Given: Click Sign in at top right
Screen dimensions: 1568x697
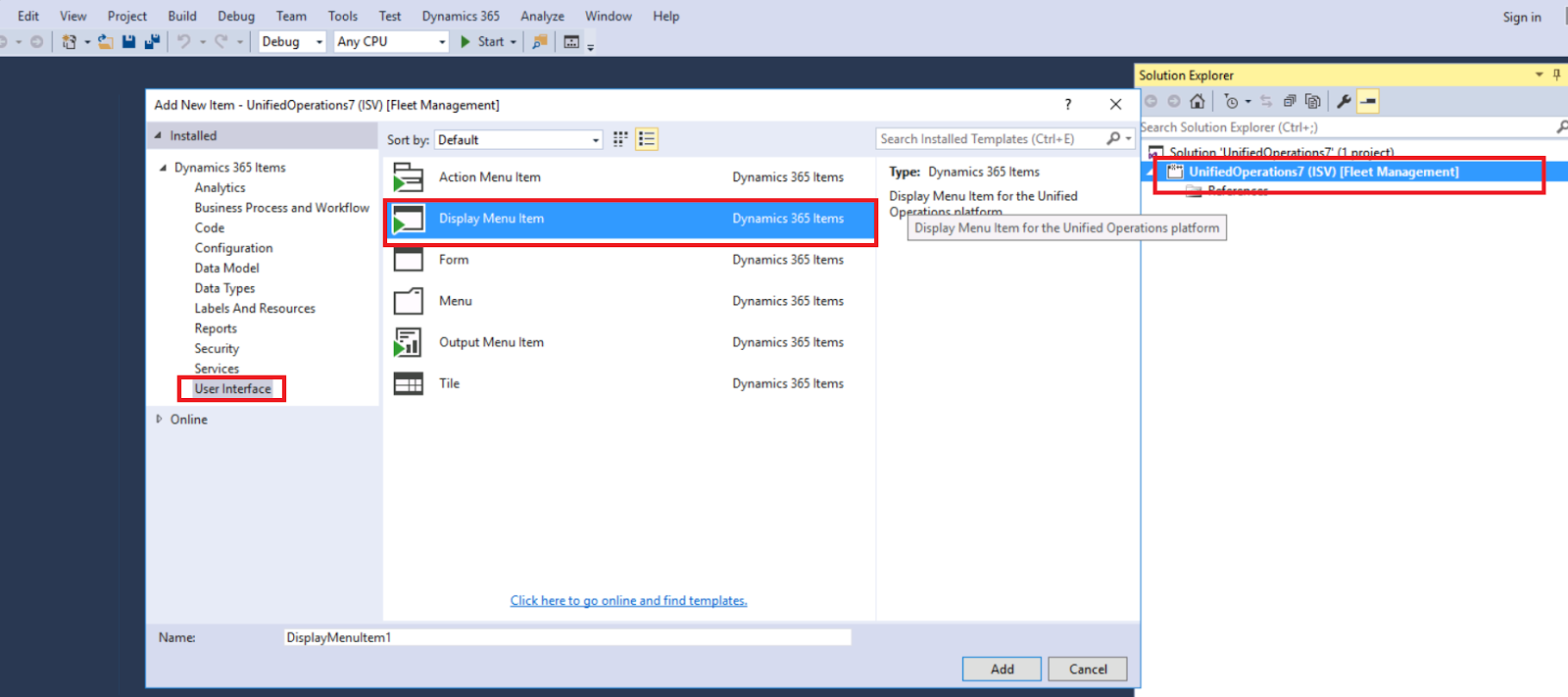Looking at the screenshot, I should click(x=1522, y=17).
